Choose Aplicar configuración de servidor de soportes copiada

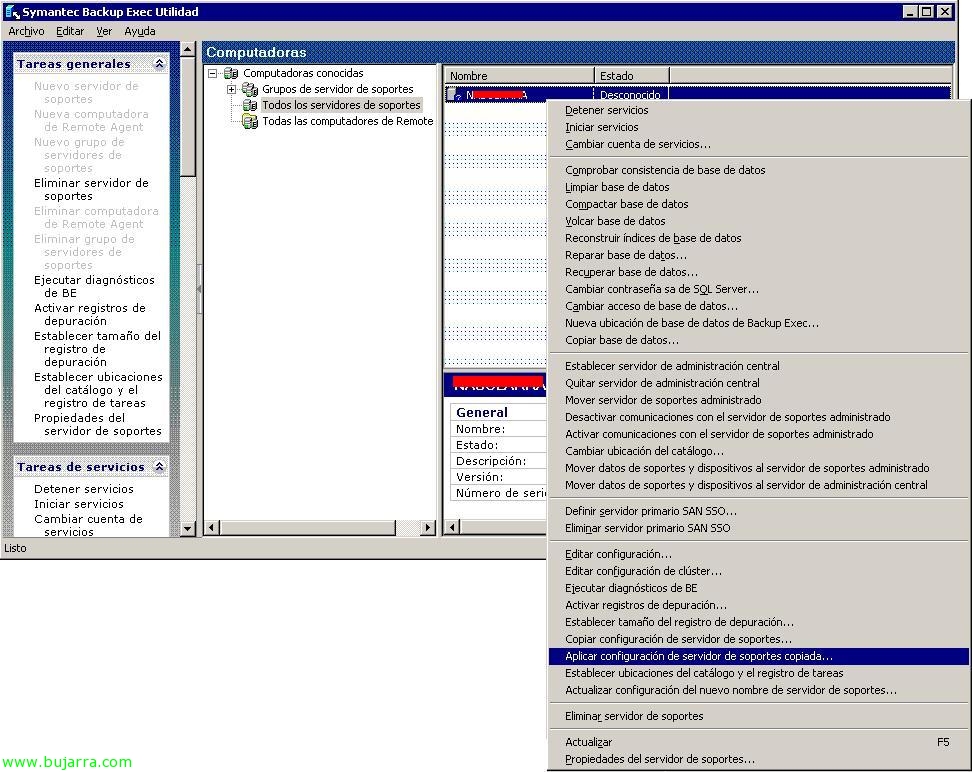(x=759, y=656)
